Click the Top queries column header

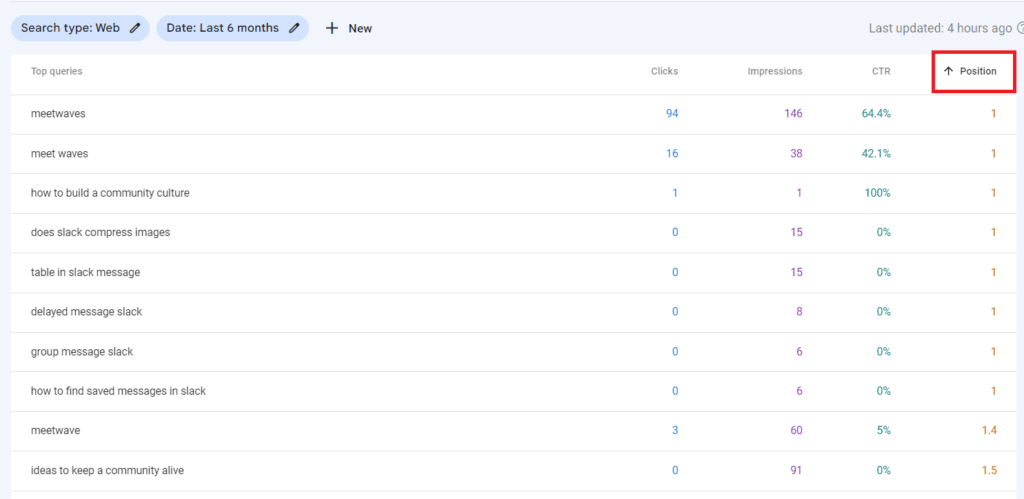[57, 71]
